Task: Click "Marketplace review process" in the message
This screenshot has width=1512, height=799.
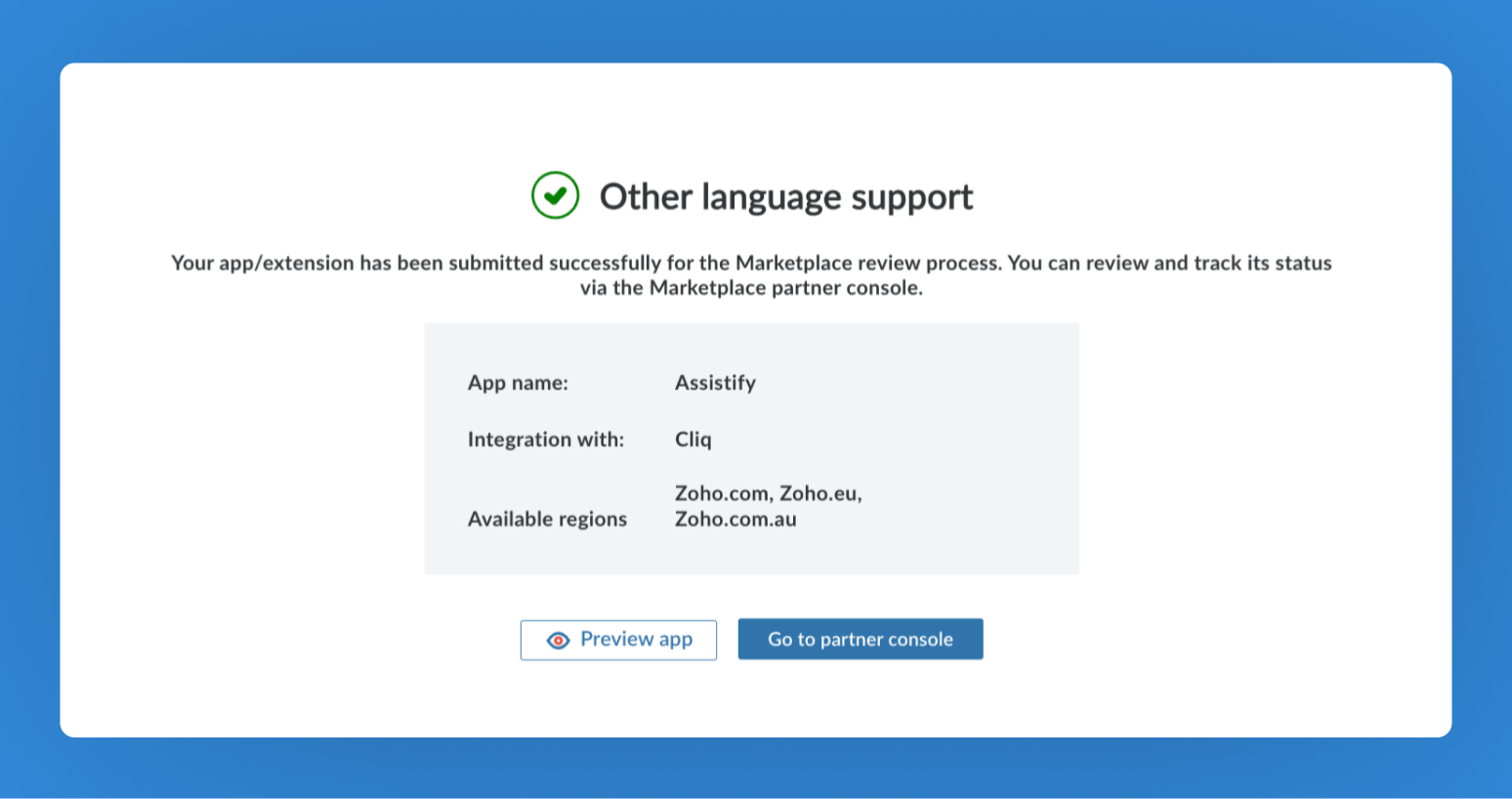Action: click(x=868, y=263)
